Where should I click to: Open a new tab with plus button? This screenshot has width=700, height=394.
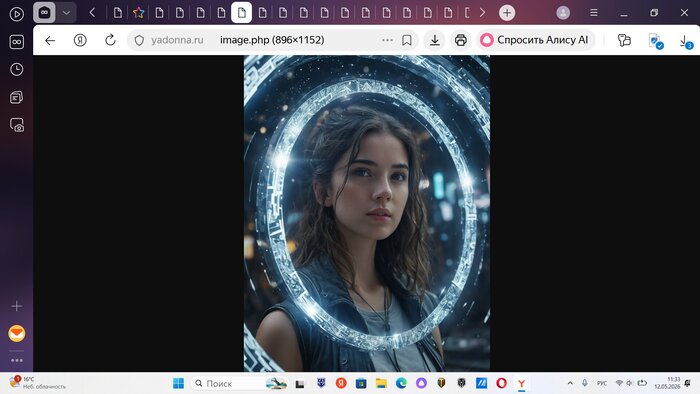coord(507,12)
